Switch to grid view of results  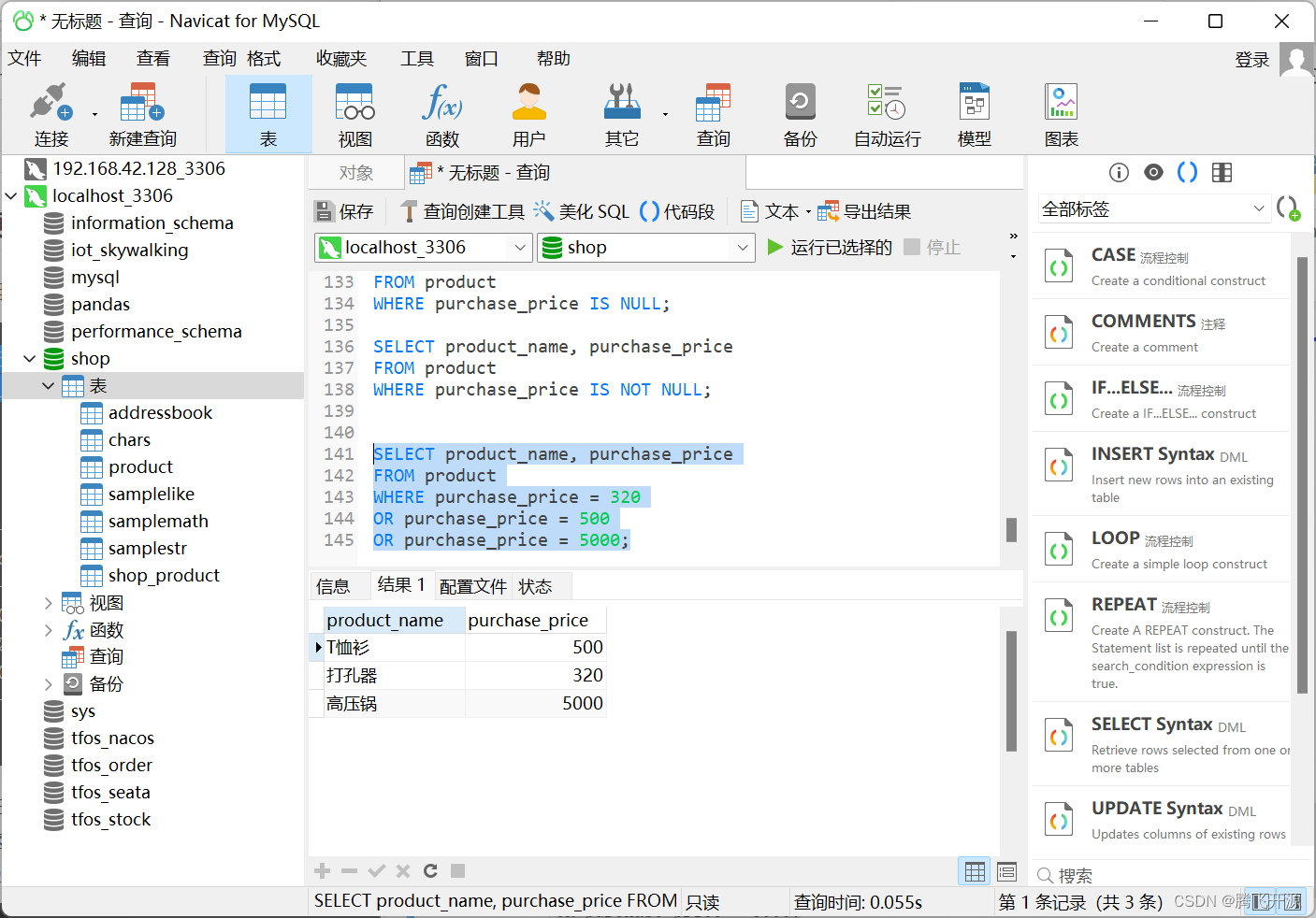(975, 871)
